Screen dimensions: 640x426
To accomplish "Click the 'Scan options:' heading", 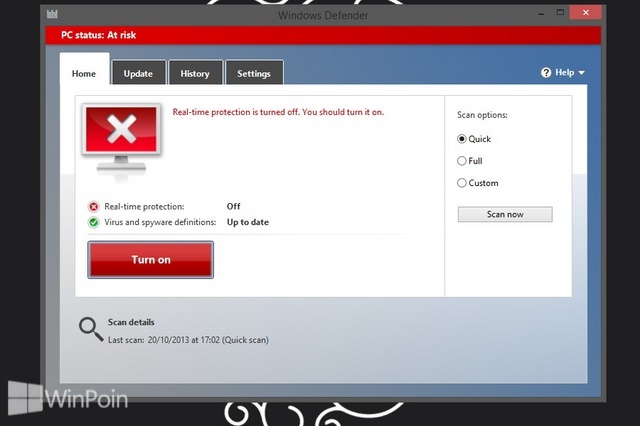I will [482, 115].
